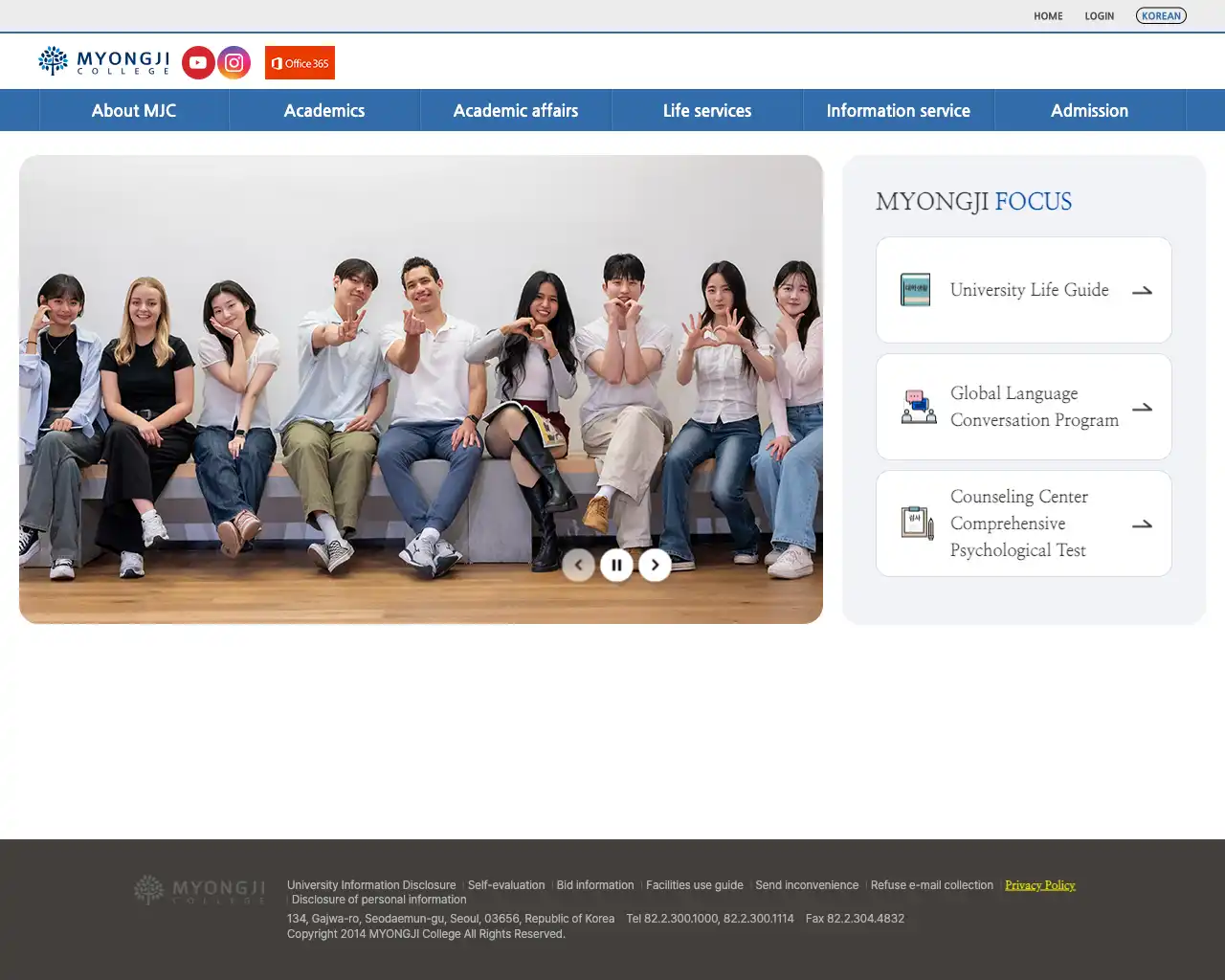Click the Tel 82.2.300.1000 text
Screen dimensions: 1225x980
[710, 919]
